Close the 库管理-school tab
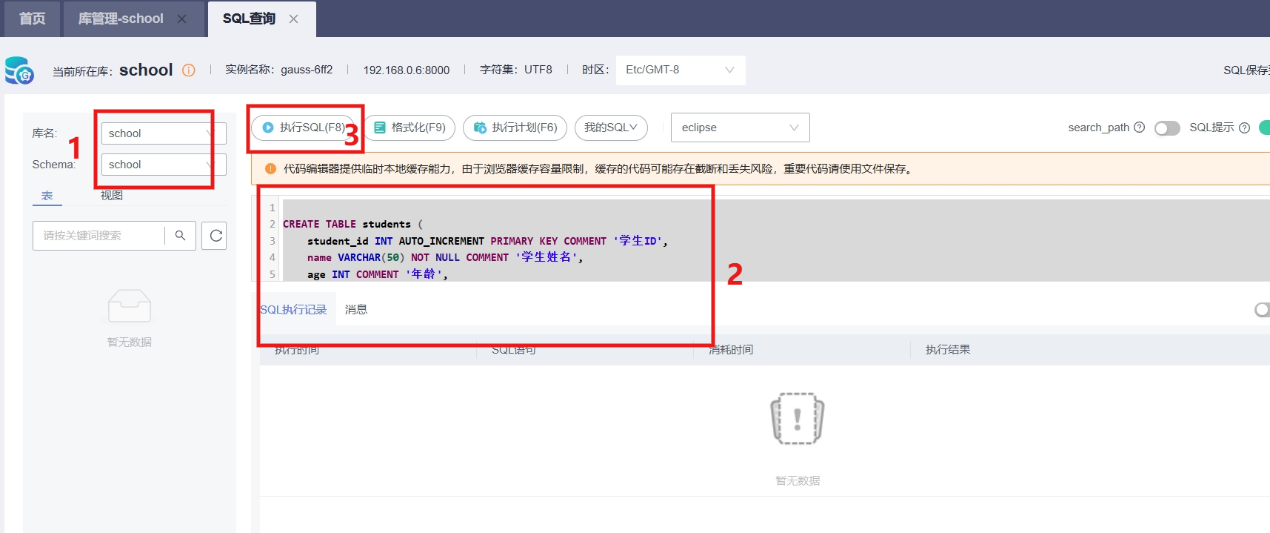Viewport: 1270px width, 533px height. [181, 19]
